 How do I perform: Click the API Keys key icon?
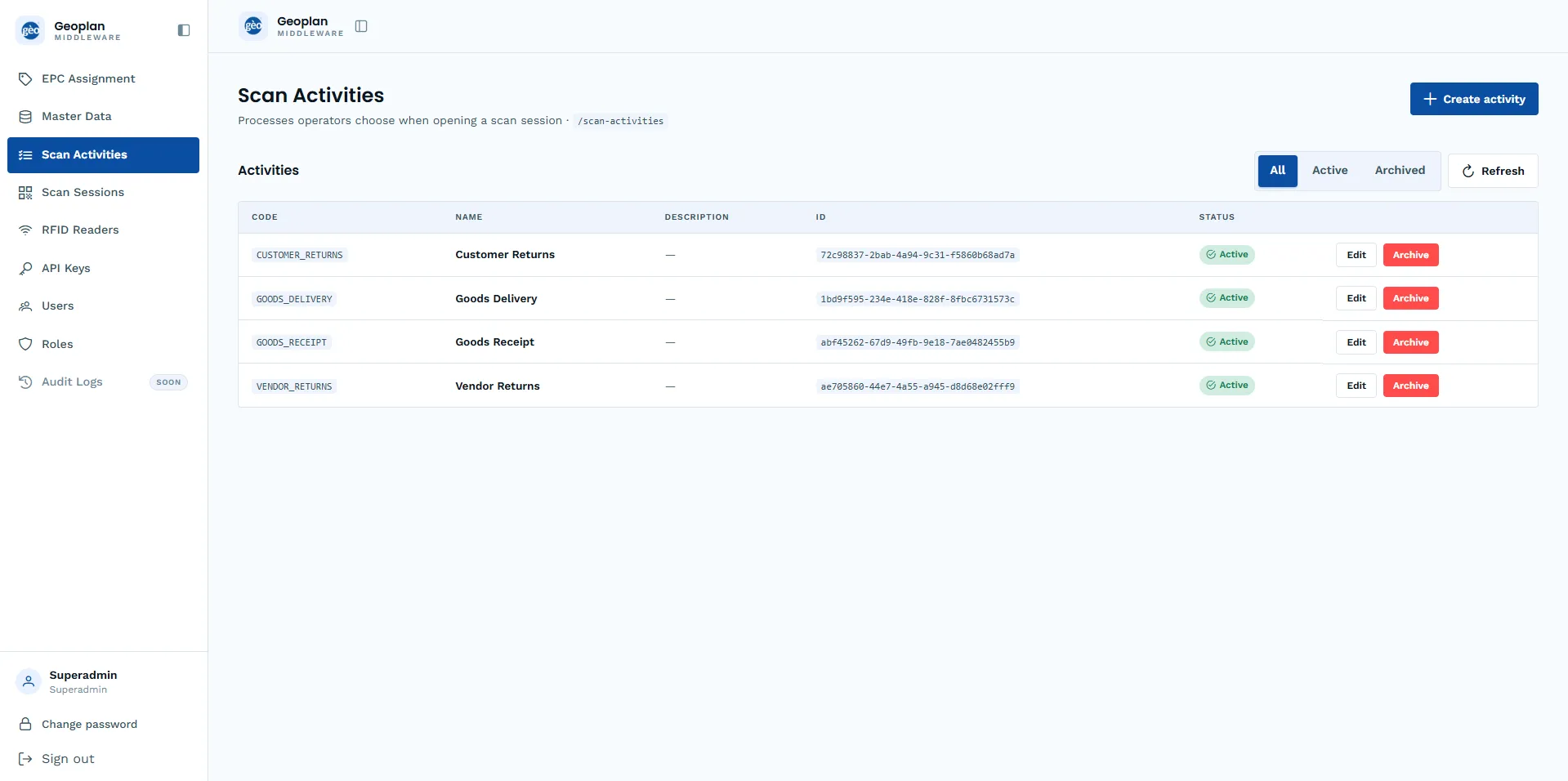pyautogui.click(x=25, y=268)
